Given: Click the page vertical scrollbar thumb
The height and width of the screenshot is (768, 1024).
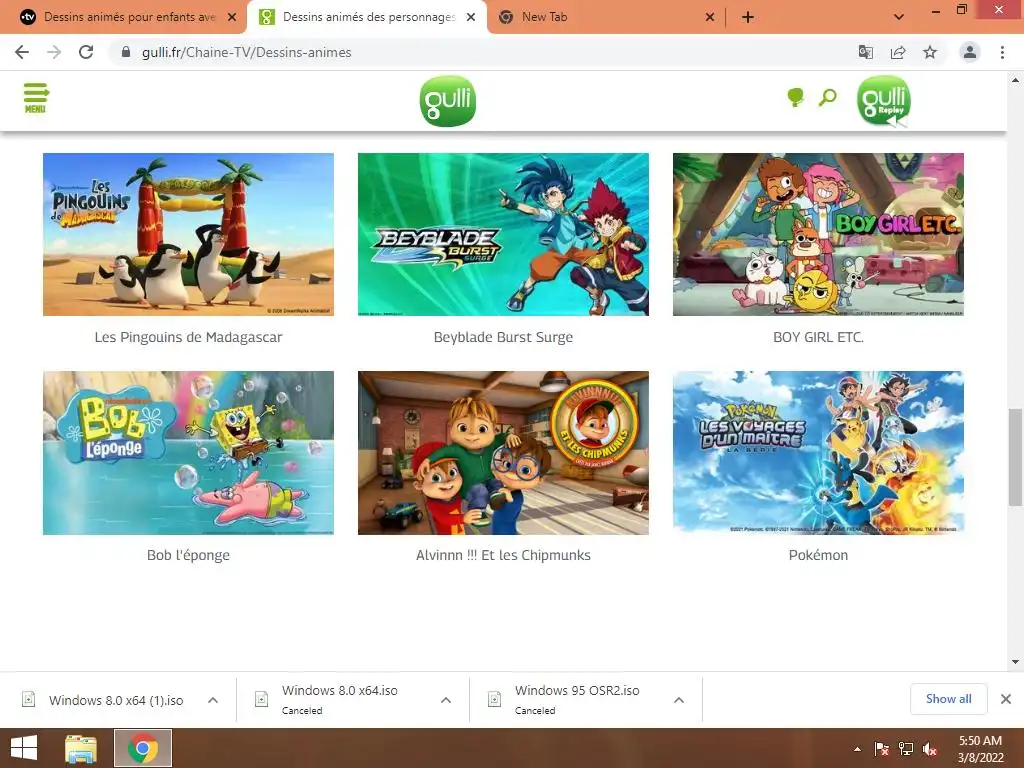Looking at the screenshot, I should click(x=1015, y=457).
